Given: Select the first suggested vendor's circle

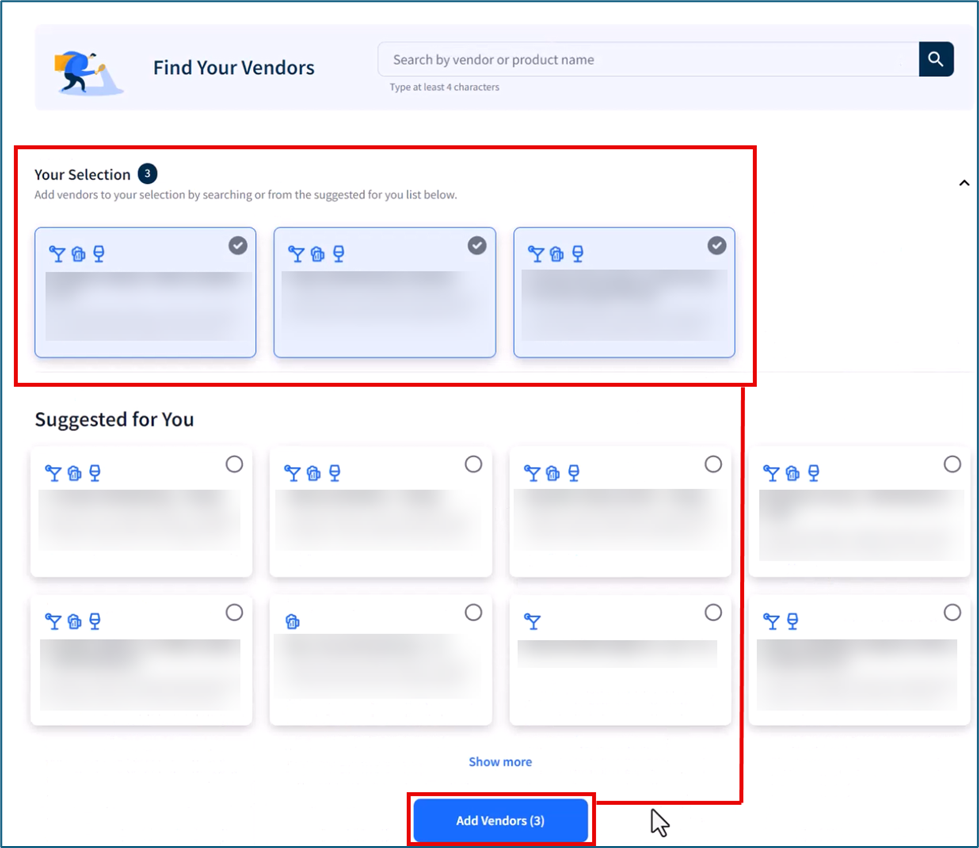Looking at the screenshot, I should 233,464.
